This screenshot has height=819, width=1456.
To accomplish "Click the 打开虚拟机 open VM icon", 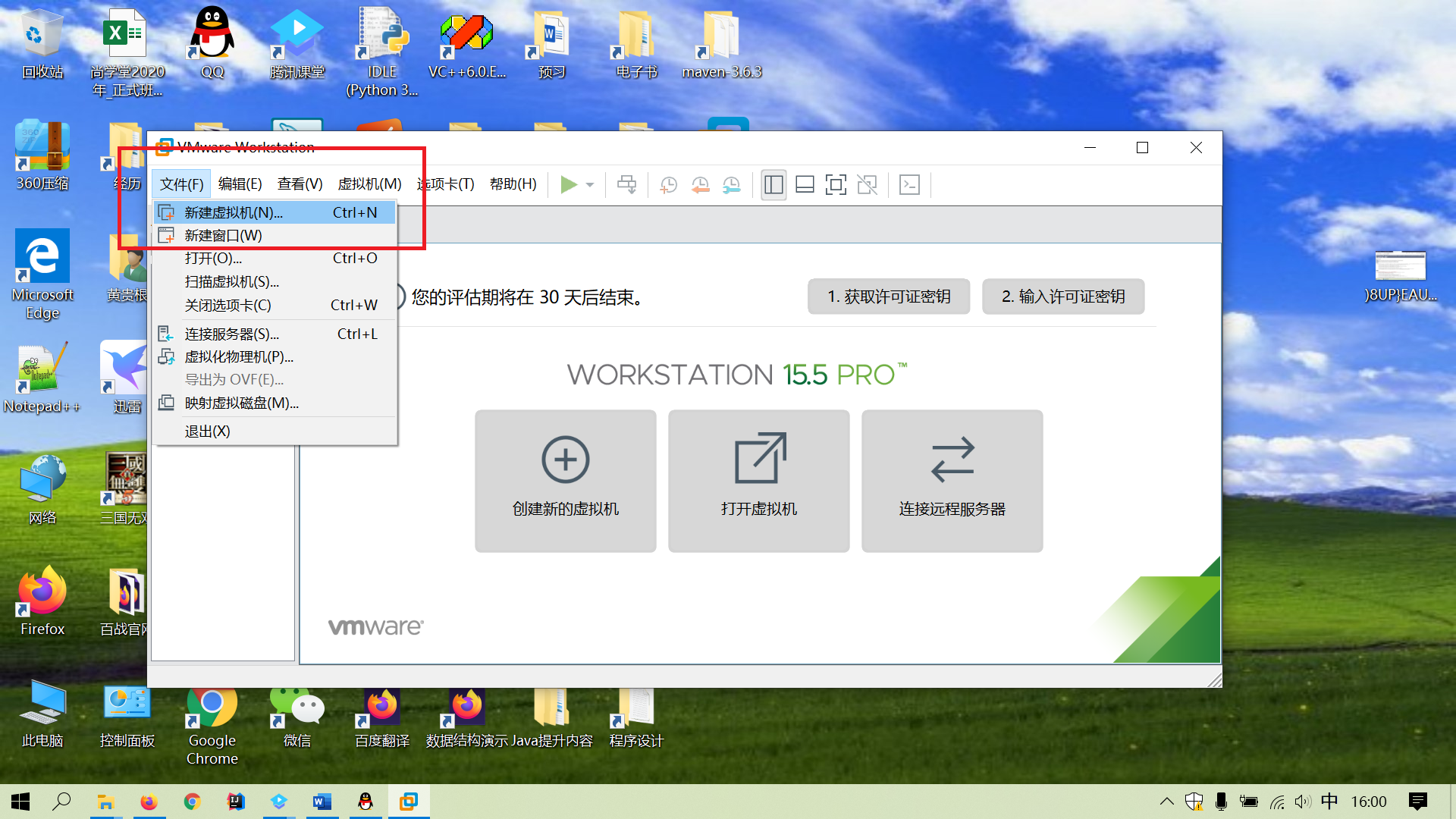I will (758, 481).
